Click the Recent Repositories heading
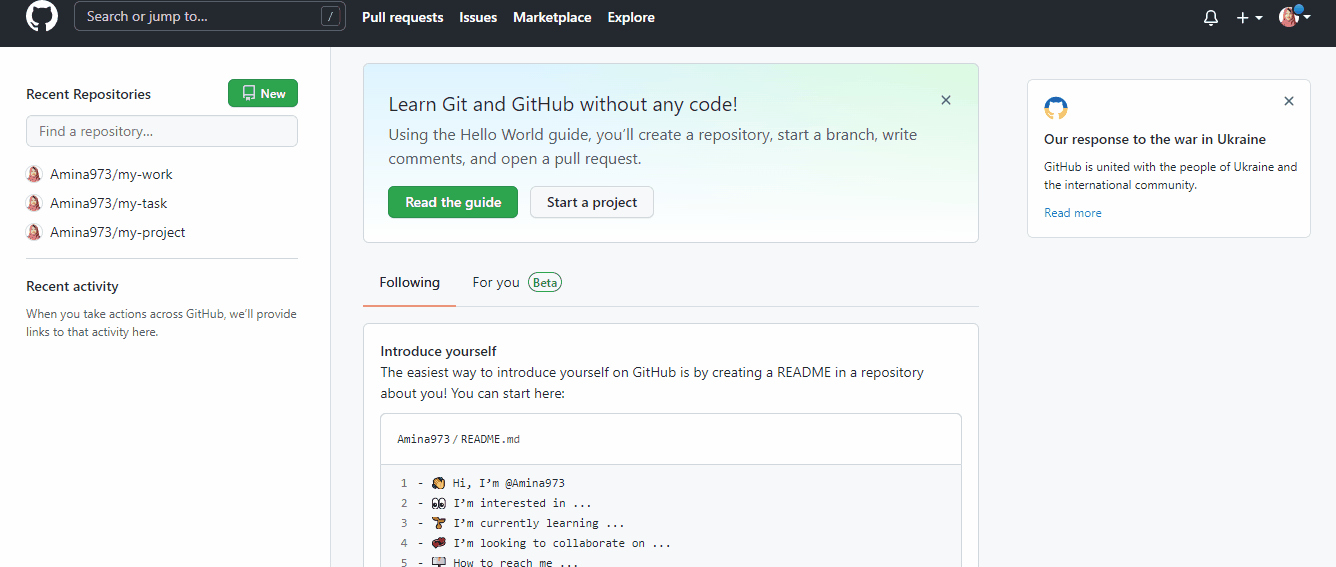 point(89,94)
